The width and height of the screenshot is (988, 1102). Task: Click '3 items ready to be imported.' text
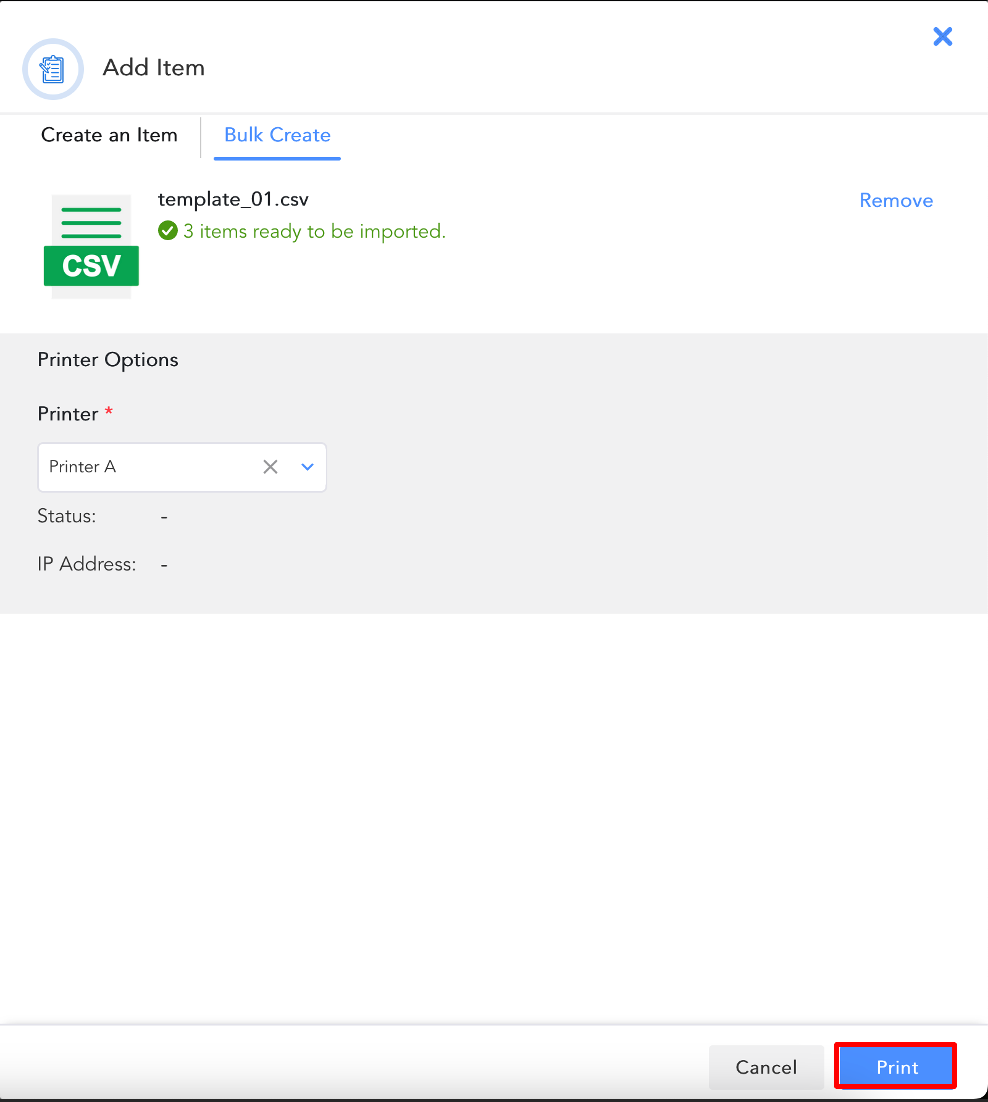(x=315, y=231)
